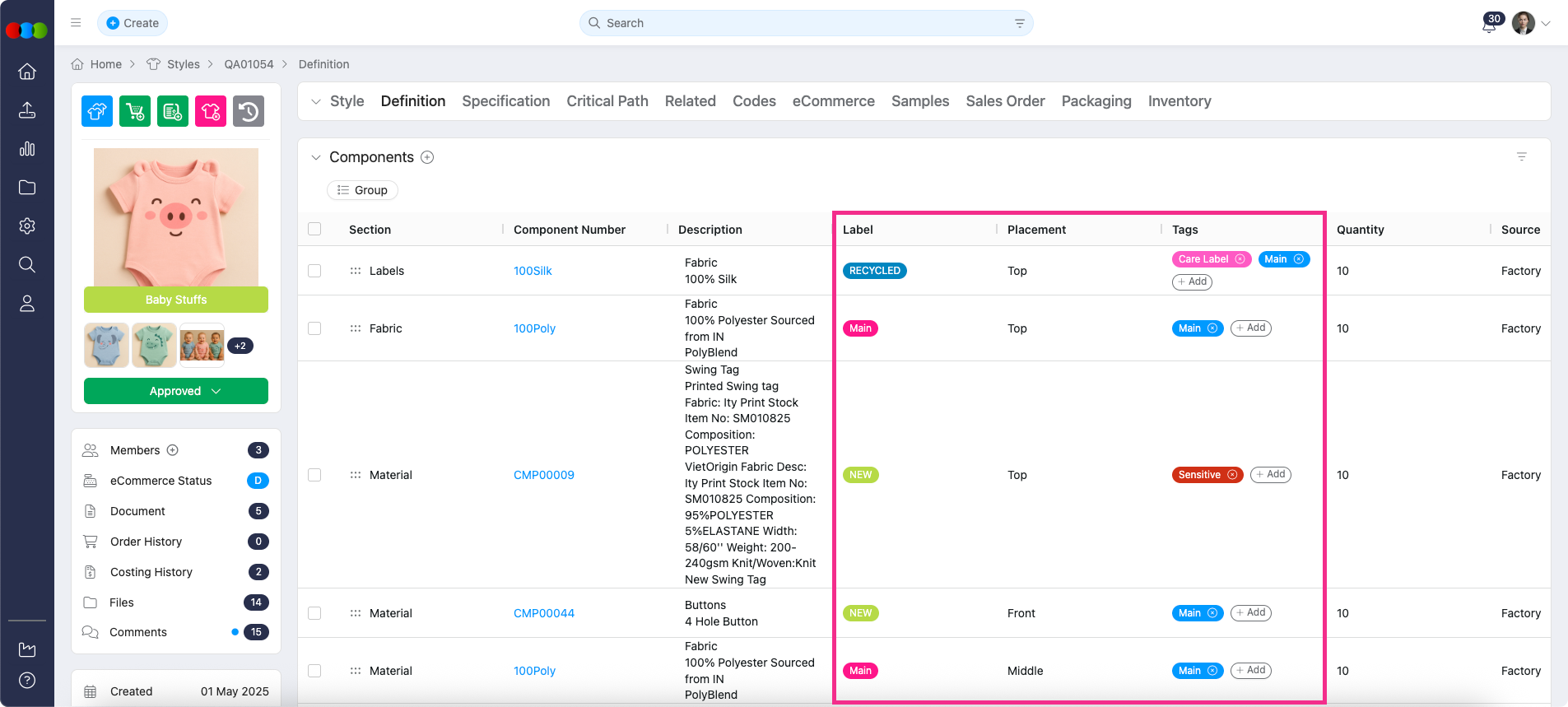Viewport: 1568px width, 707px height.
Task: Click the notification bell icon
Action: [1489, 25]
